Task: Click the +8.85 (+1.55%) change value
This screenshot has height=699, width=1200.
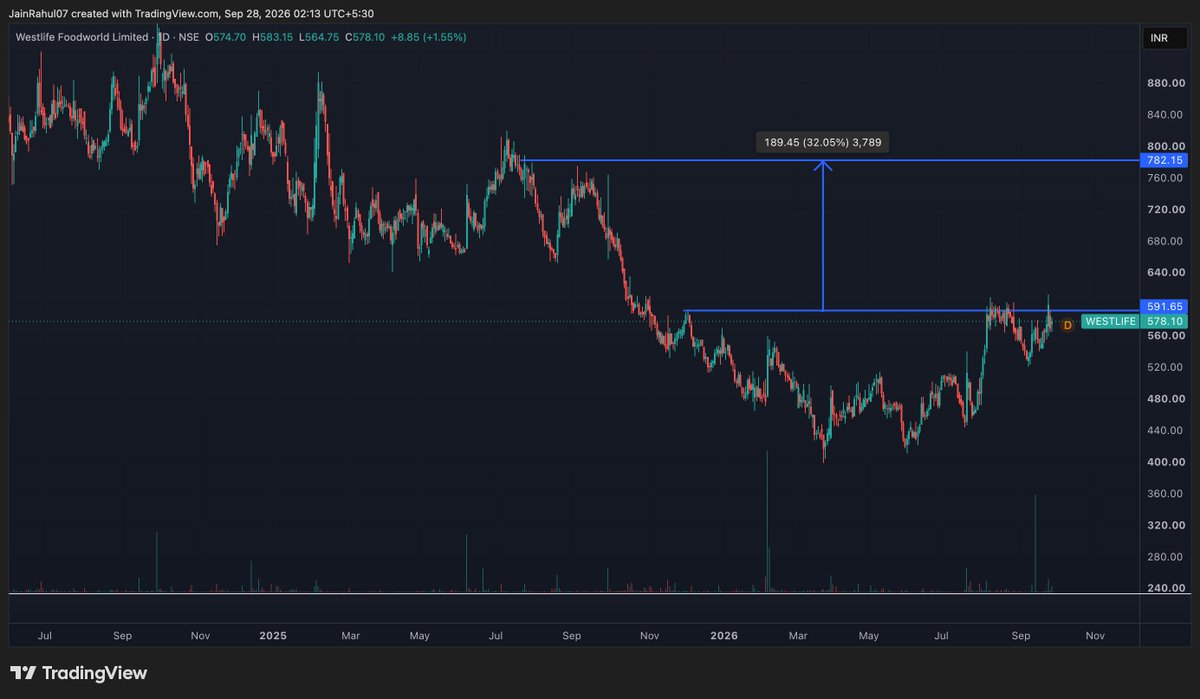Action: click(430, 37)
